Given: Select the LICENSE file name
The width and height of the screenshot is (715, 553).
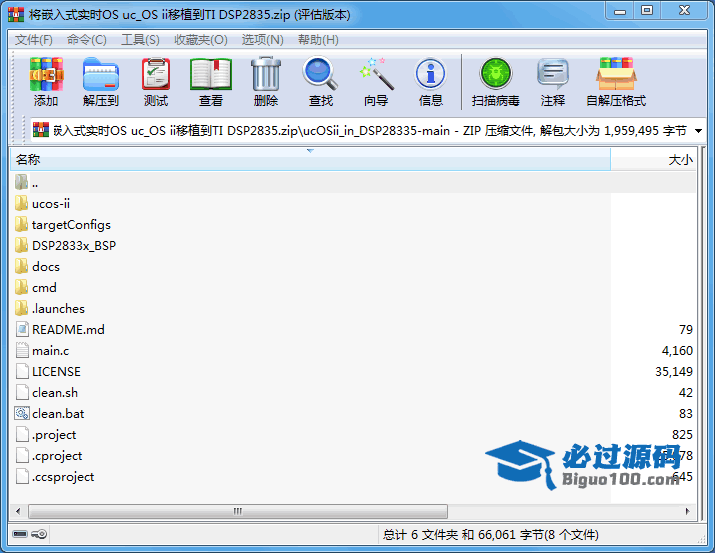Looking at the screenshot, I should coord(56,372).
